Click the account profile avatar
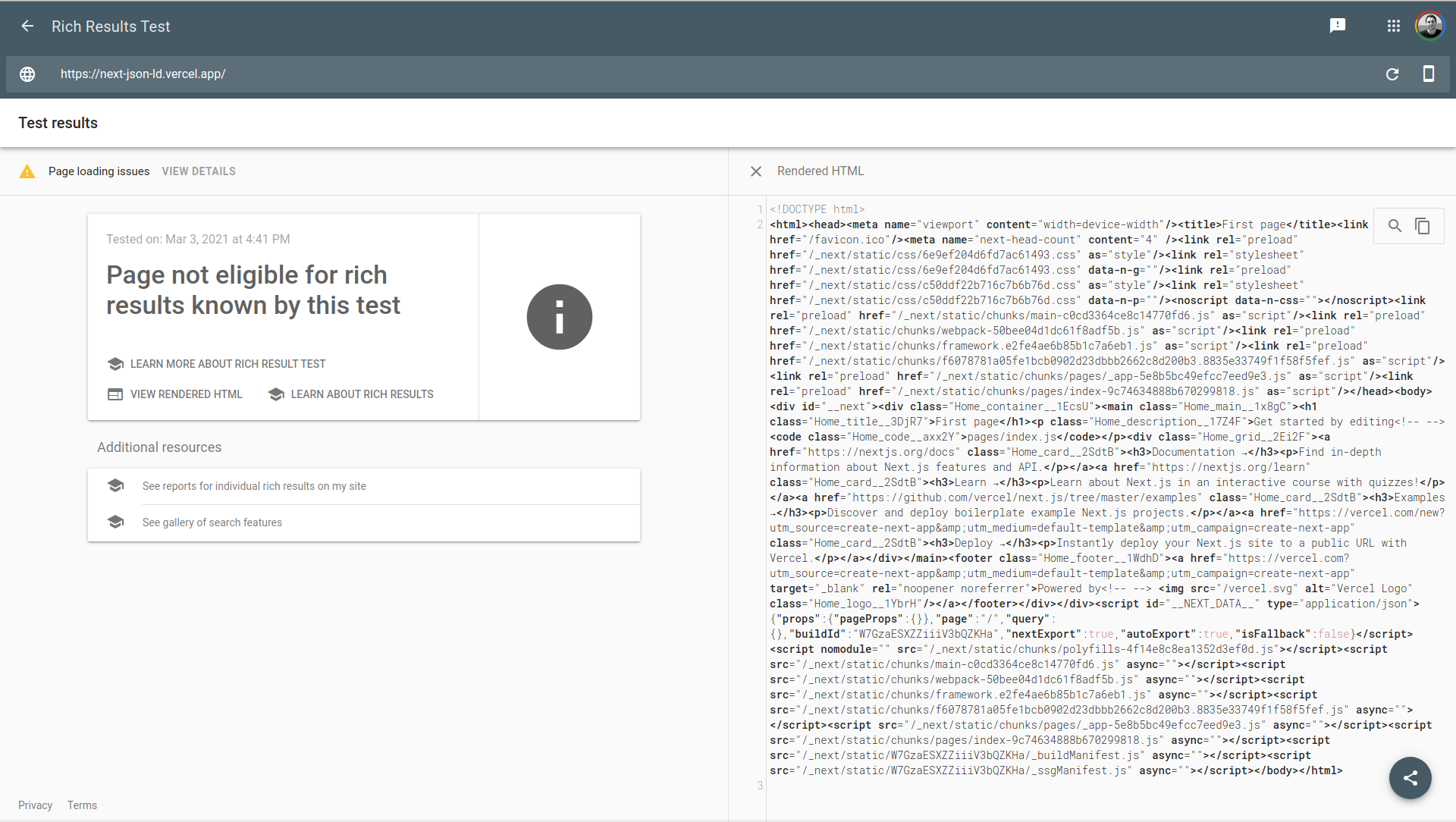Image resolution: width=1456 pixels, height=822 pixels. (1429, 27)
